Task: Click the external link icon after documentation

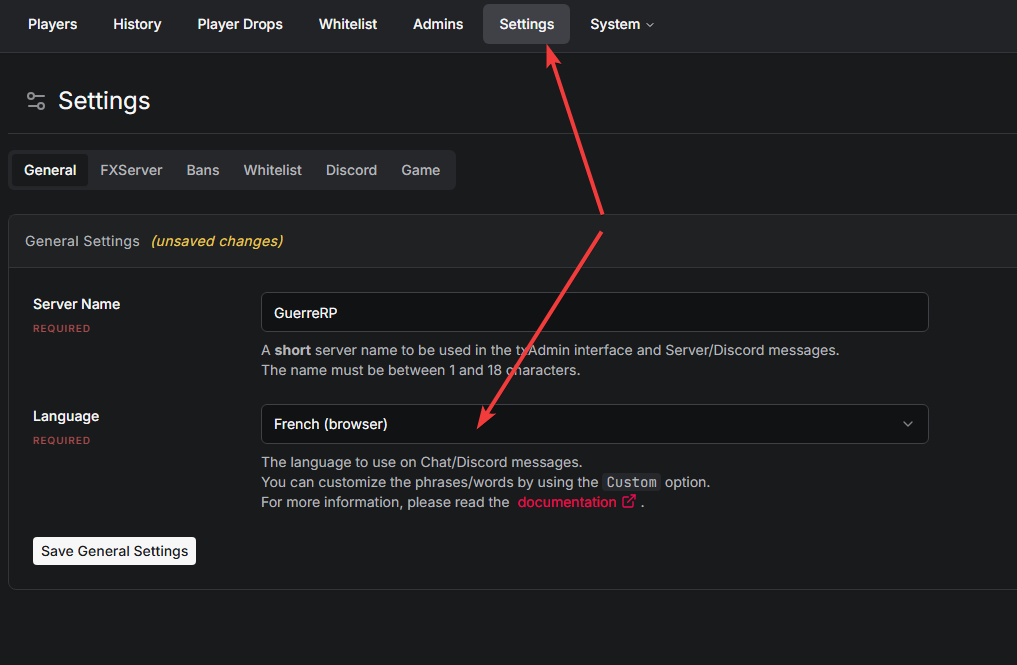Action: (629, 502)
